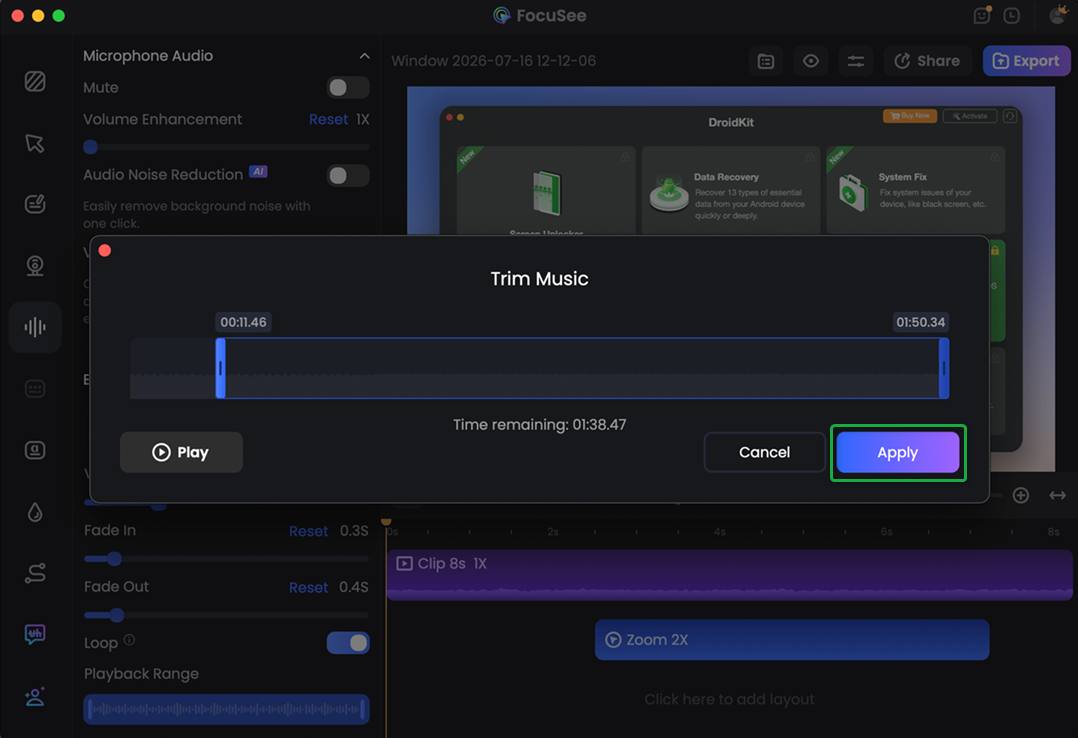Click the fit-width arrows icon above timeline
Image resolution: width=1078 pixels, height=738 pixels.
[x=1057, y=495]
